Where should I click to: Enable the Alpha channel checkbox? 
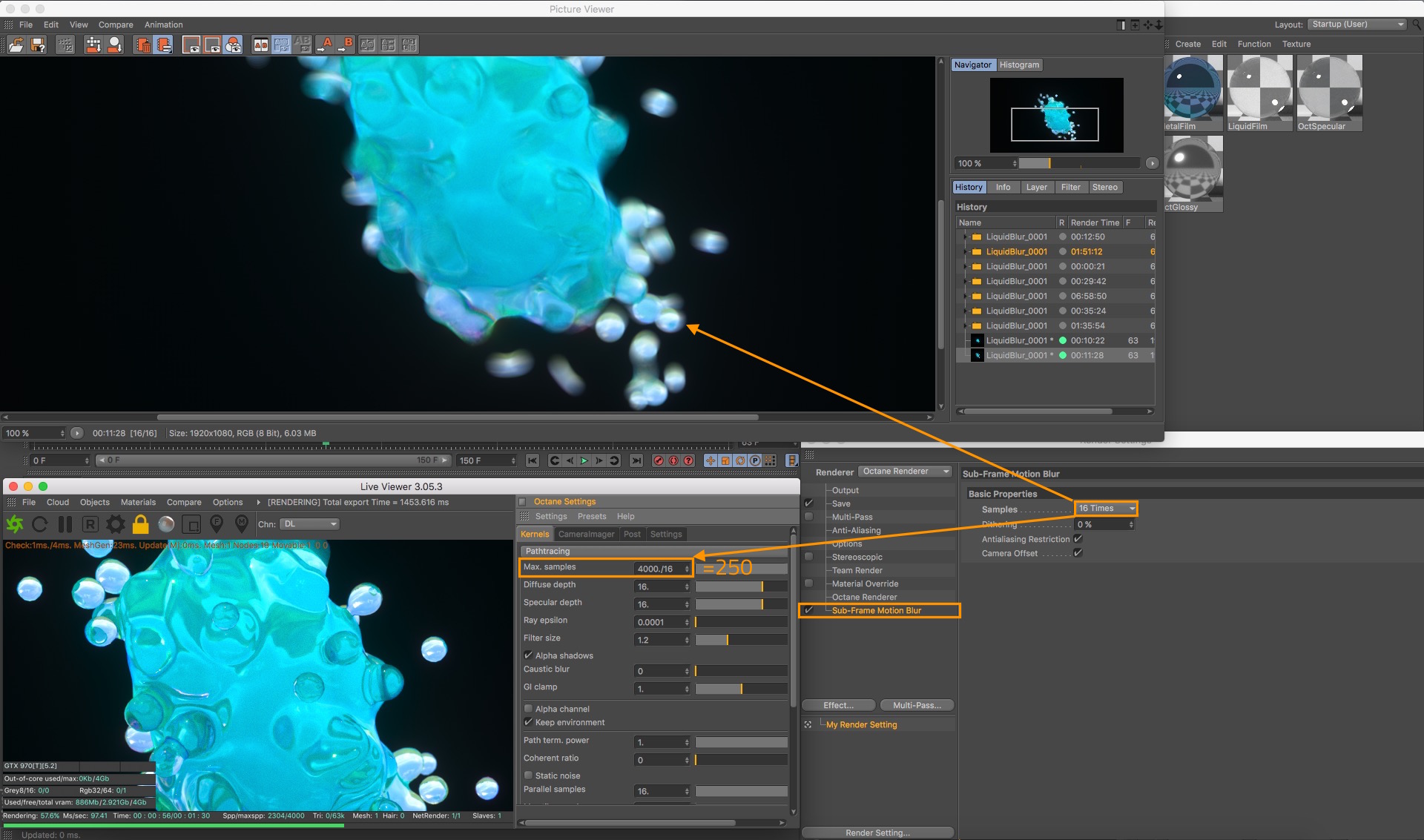529,709
